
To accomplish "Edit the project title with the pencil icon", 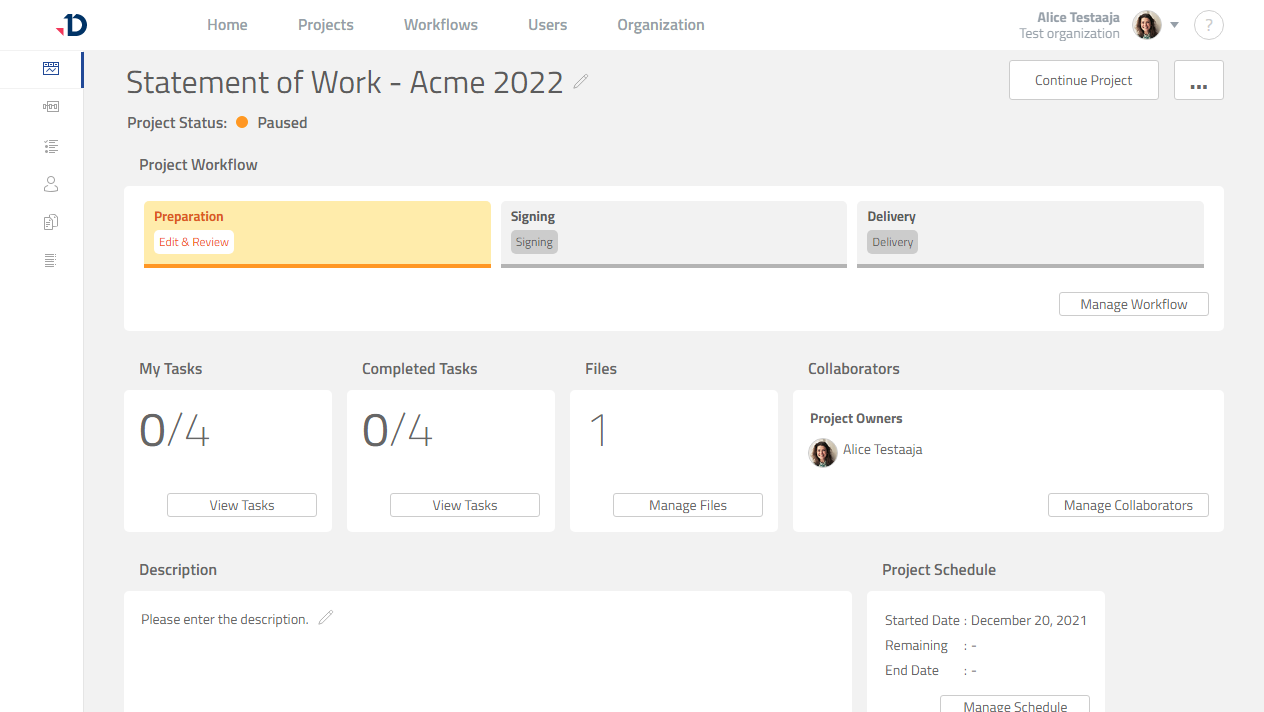I will [x=580, y=83].
